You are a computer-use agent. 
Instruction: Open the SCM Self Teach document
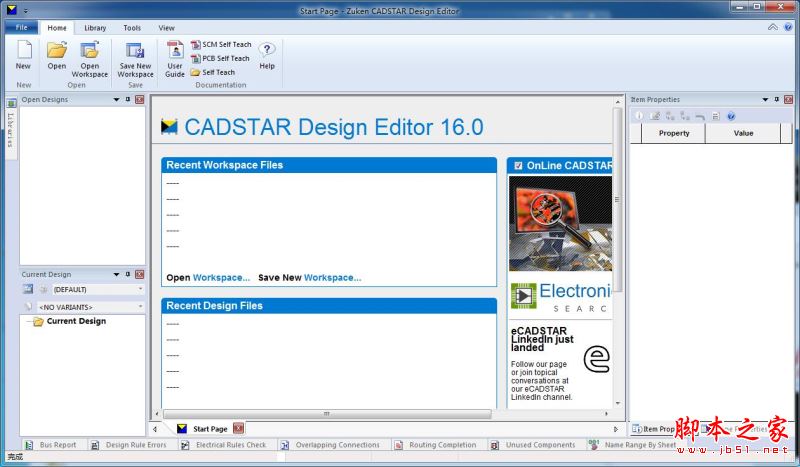click(x=221, y=45)
